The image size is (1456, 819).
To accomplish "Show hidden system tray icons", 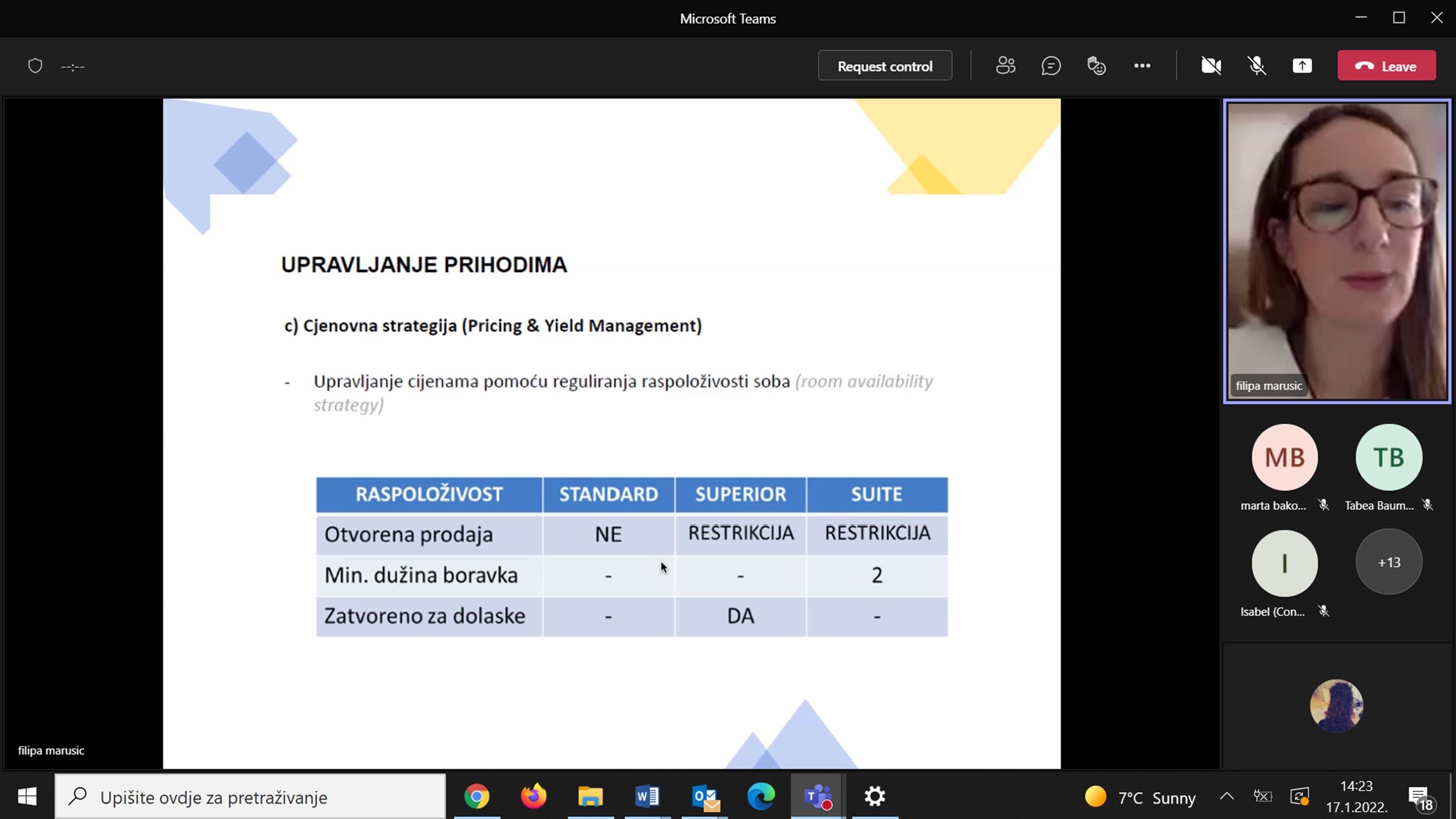I will [1226, 796].
